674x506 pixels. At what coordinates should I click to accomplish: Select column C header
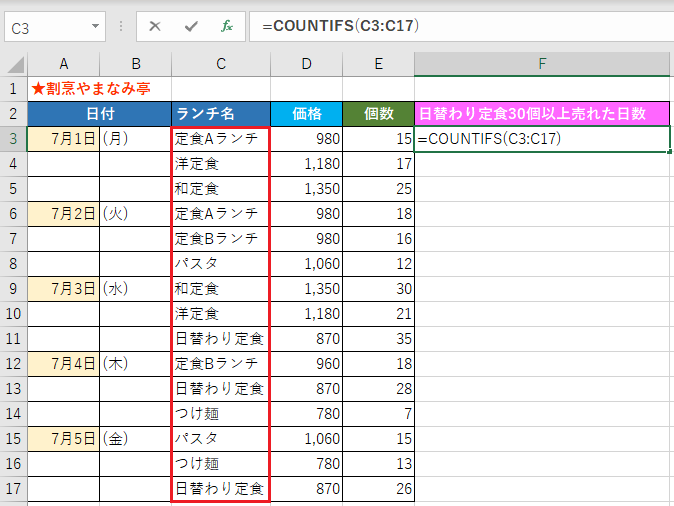coord(221,64)
